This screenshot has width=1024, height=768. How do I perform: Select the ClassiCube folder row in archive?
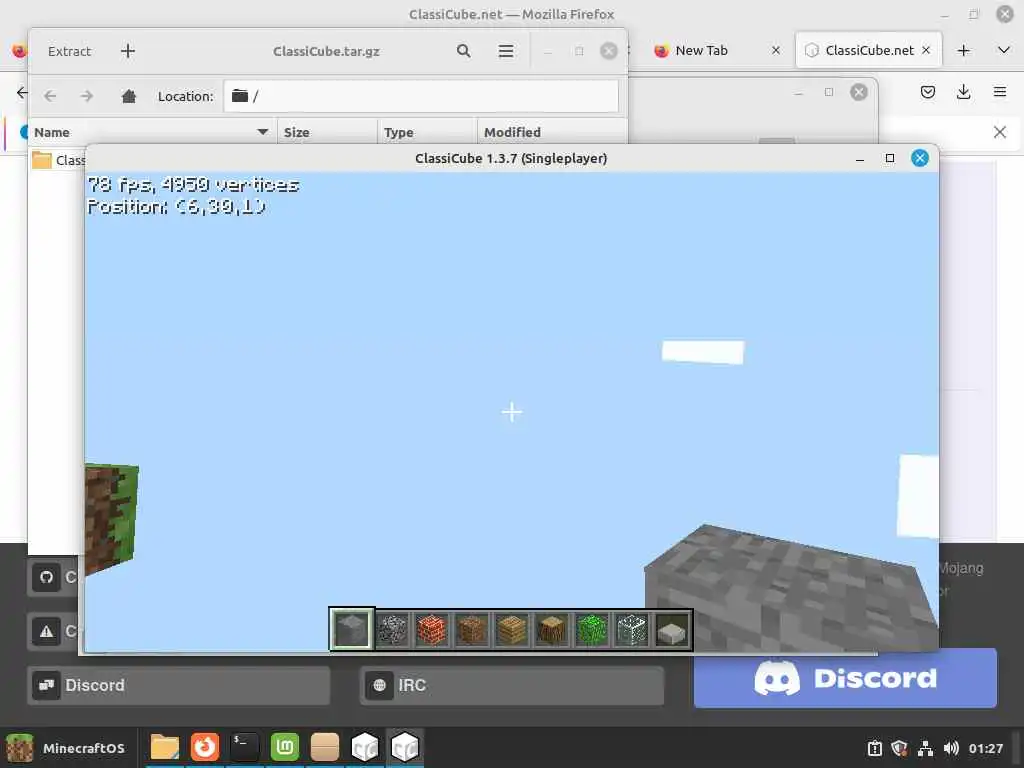tap(57, 160)
